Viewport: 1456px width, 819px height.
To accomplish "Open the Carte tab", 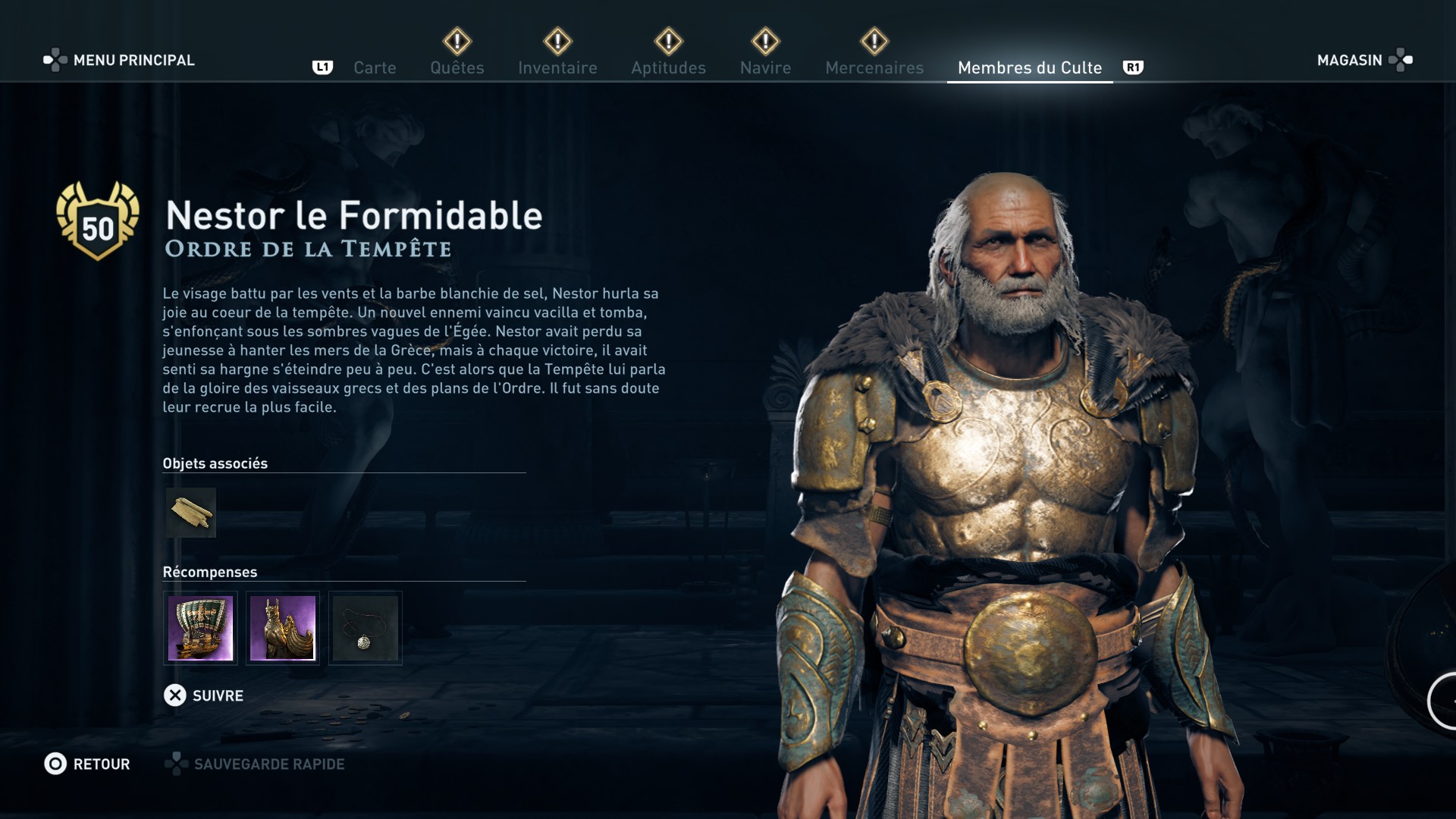I will [x=375, y=67].
